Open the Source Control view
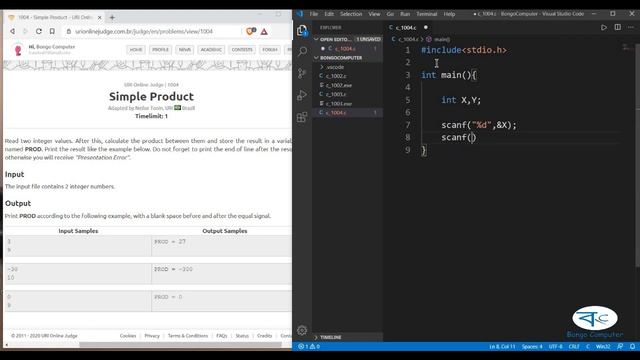640x360 pixels. (x=302, y=73)
